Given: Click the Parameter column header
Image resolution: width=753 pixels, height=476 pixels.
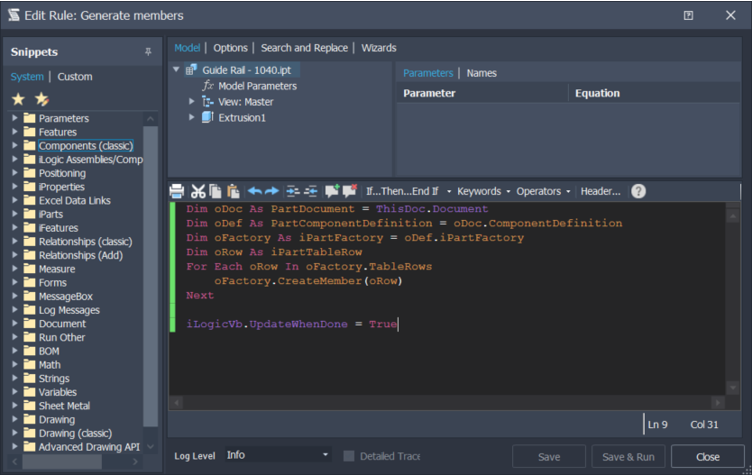Looking at the screenshot, I should tap(482, 93).
